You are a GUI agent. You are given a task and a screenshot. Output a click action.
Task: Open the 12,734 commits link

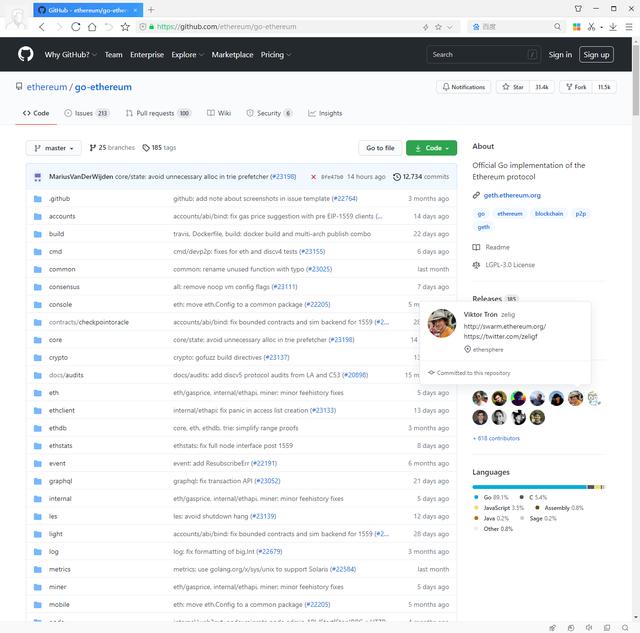coord(421,177)
